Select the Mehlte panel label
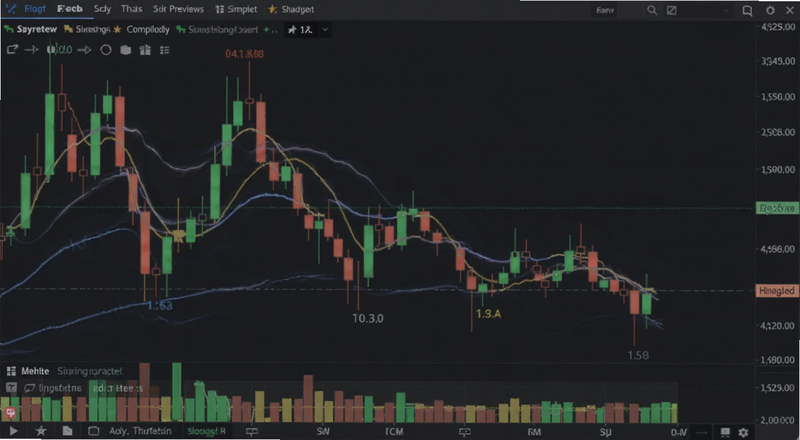Screen dimensions: 800x440 pyautogui.click(x=35, y=371)
